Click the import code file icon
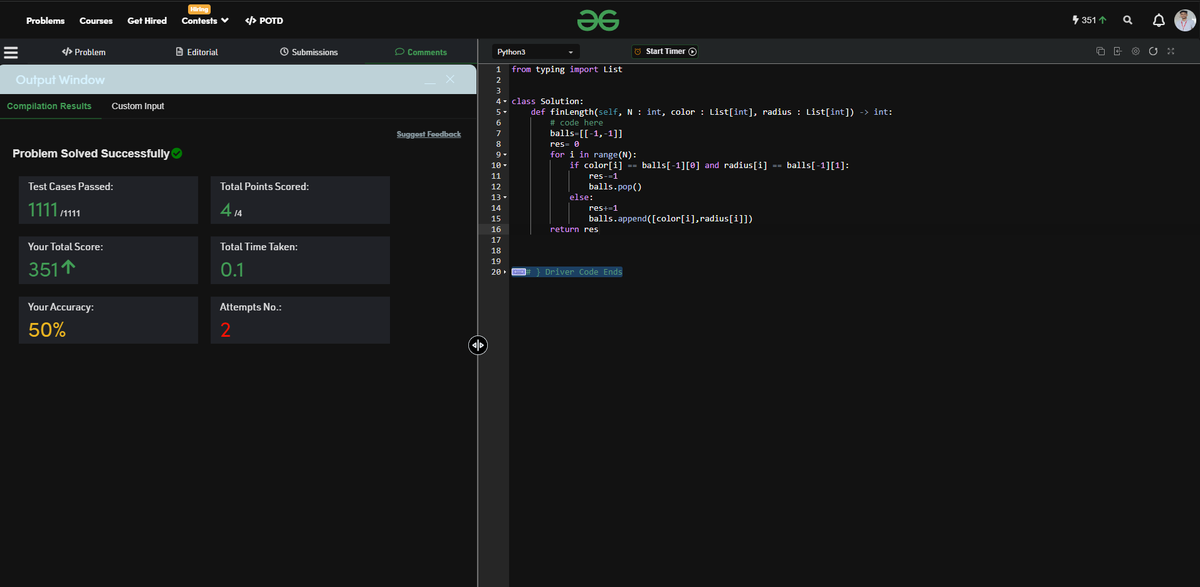 (1117, 52)
